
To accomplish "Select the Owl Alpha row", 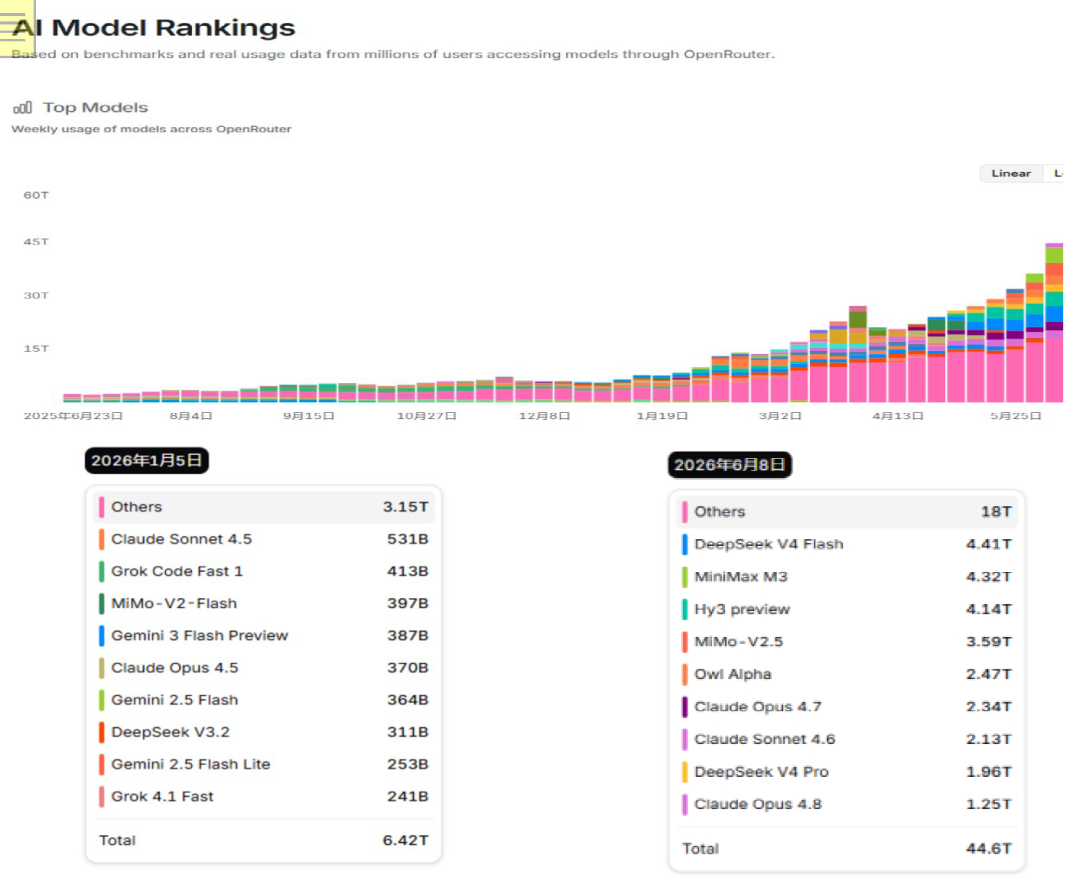I will (x=847, y=674).
